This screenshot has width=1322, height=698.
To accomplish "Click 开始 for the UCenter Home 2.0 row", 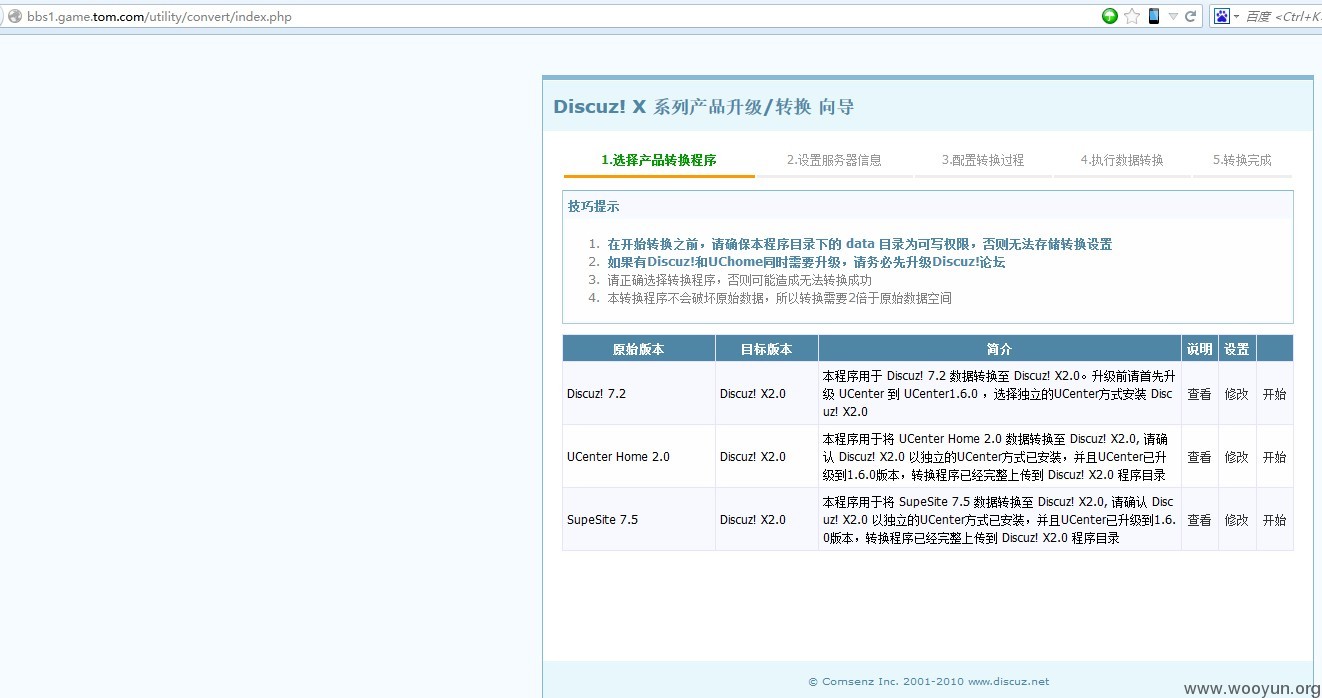I will pos(1274,457).
